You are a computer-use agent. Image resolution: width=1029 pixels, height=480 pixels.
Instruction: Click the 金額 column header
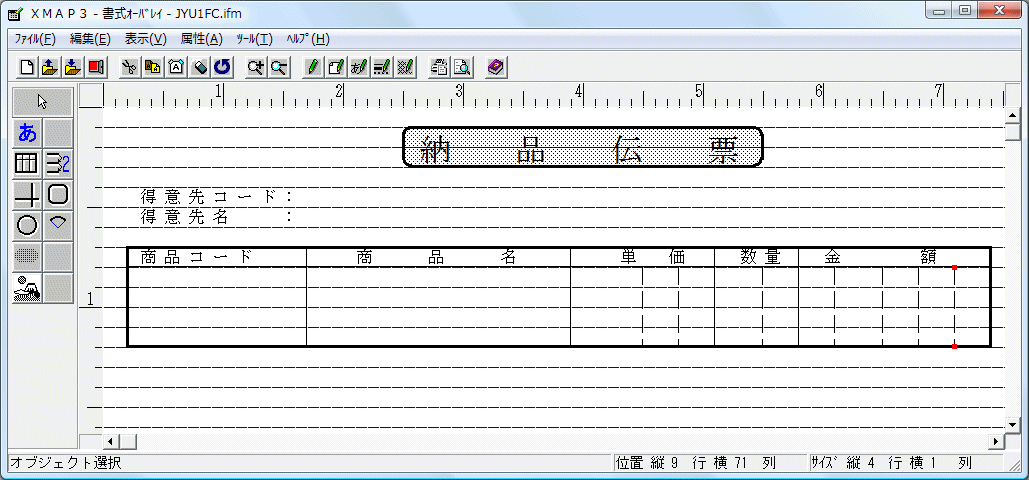click(880, 258)
